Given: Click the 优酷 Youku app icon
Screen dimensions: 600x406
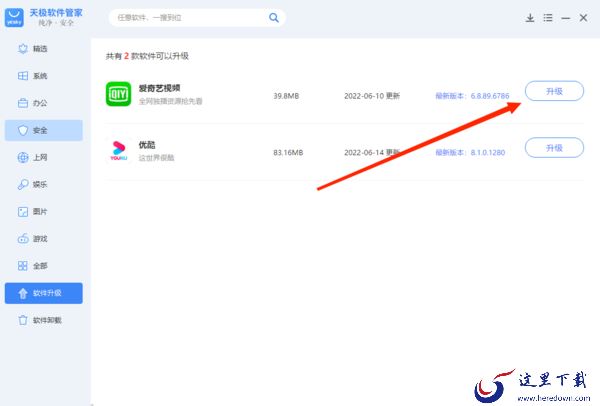Looking at the screenshot, I should coord(119,150).
